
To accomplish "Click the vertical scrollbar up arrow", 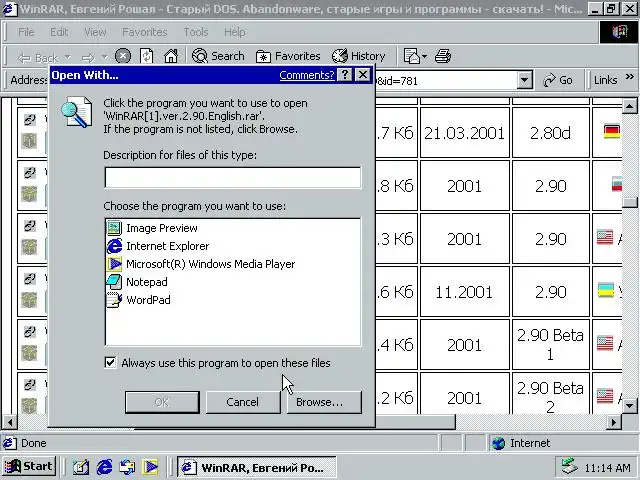I will point(629,107).
